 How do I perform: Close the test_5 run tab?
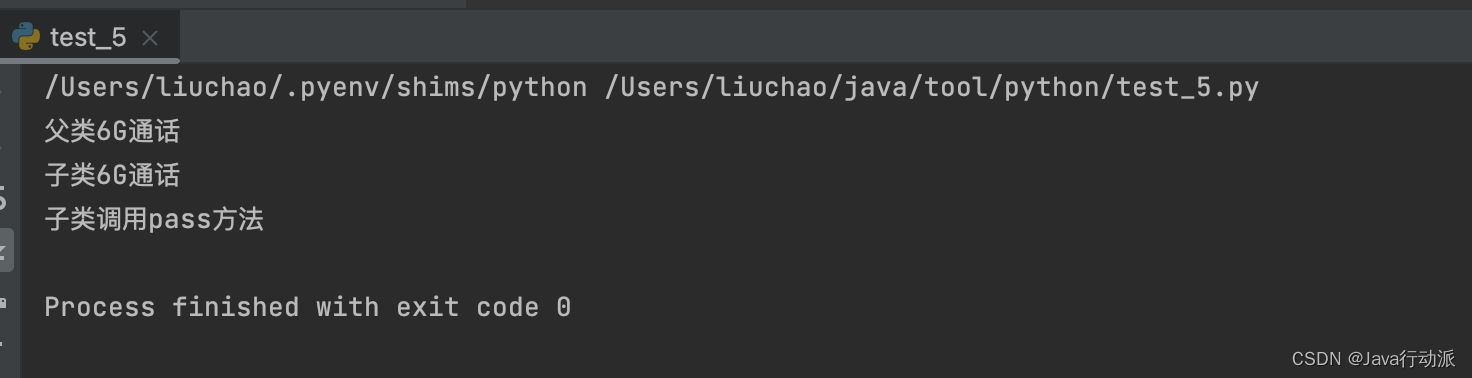(150, 39)
